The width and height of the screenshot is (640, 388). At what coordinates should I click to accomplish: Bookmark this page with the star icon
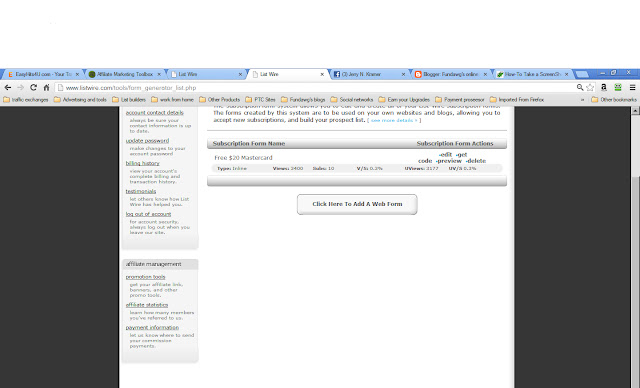590,87
